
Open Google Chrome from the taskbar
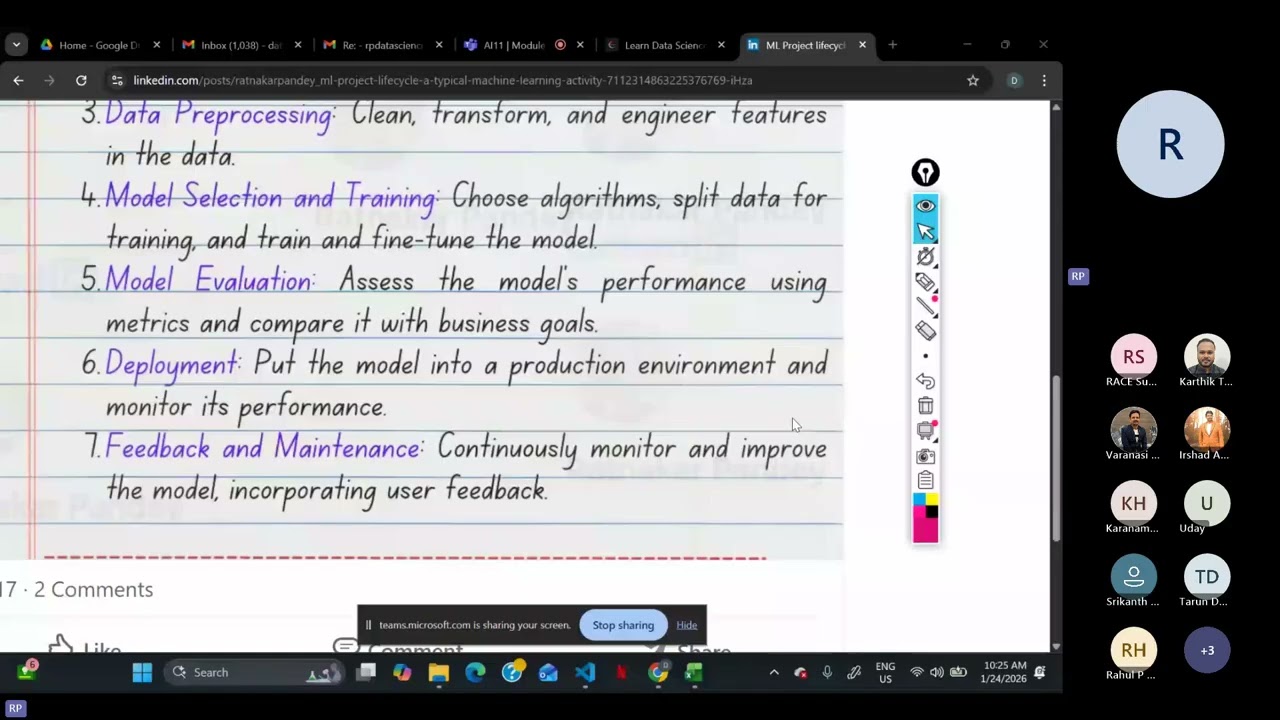click(x=658, y=673)
